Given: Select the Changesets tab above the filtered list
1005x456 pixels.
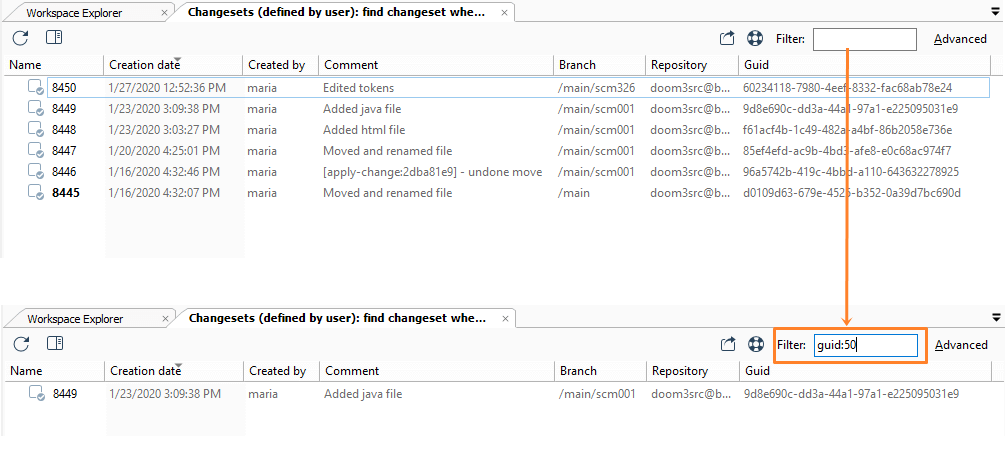Looking at the screenshot, I should click(x=337, y=317).
